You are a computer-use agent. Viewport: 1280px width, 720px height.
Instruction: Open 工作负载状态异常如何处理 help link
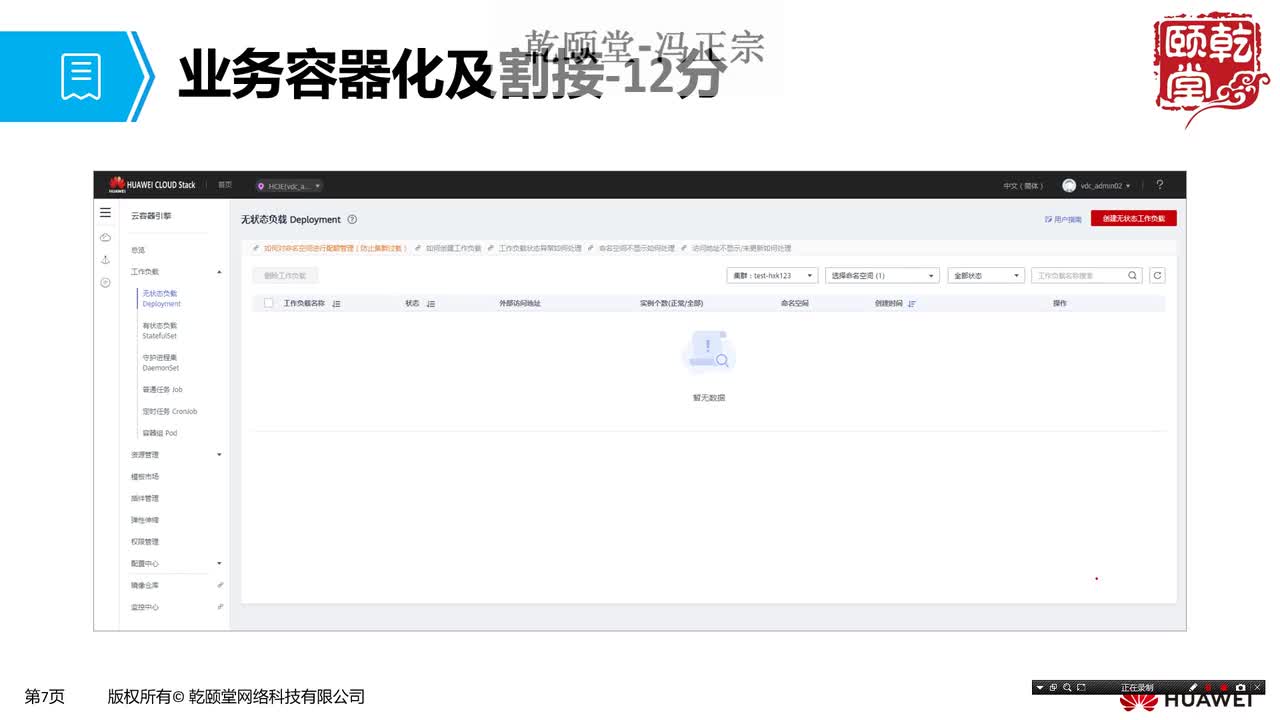tap(540, 248)
